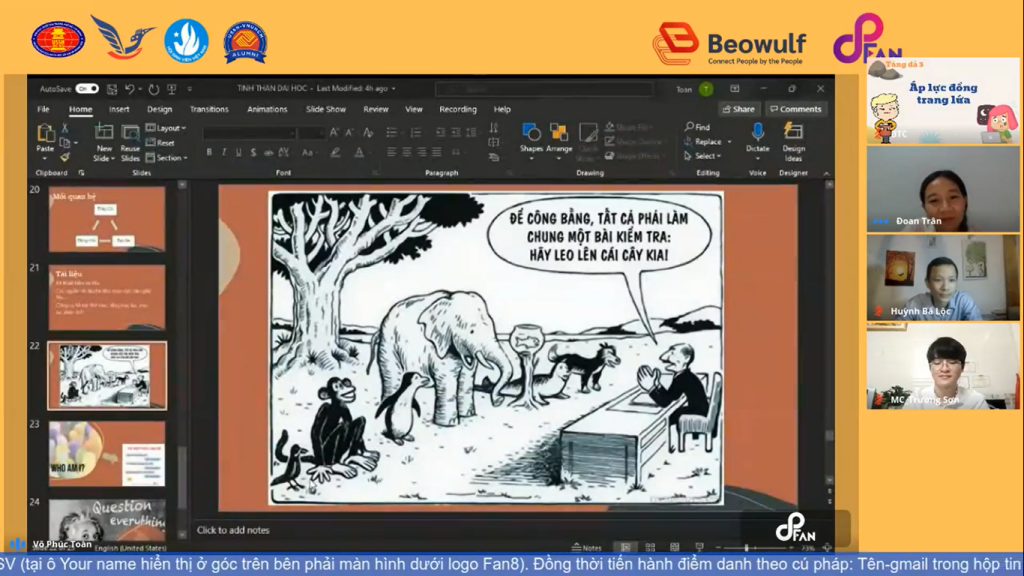Screen dimensions: 1024x576
Task: Toggle the AutoSave switch
Action: 87,89
